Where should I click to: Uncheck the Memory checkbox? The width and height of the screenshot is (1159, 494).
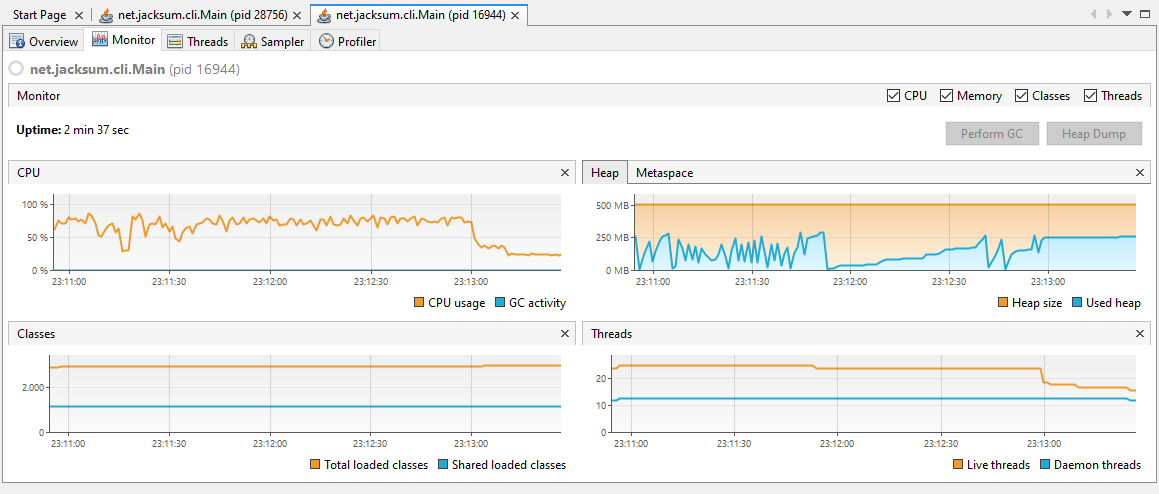[946, 95]
